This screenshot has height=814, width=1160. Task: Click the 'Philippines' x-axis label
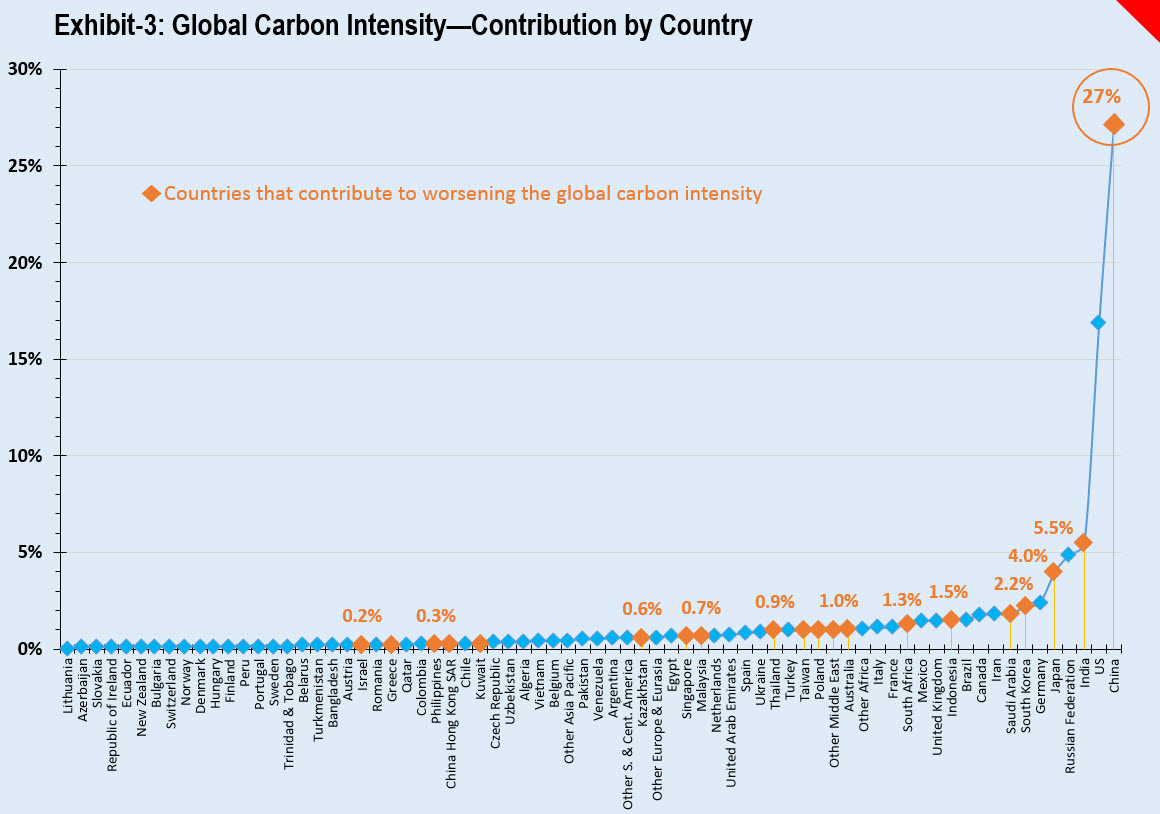(x=436, y=690)
